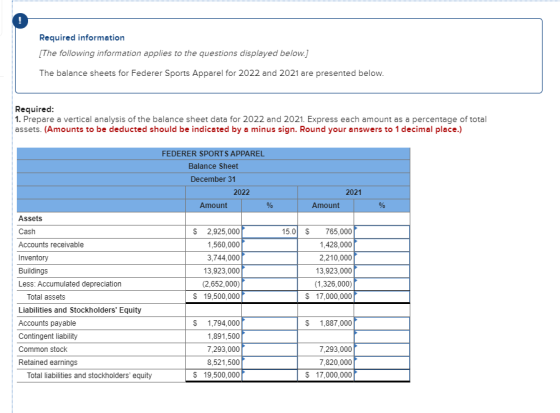Image resolution: width=560 pixels, height=413 pixels.
Task: Click the 2021 year column header
Action: pyautogui.click(x=354, y=192)
